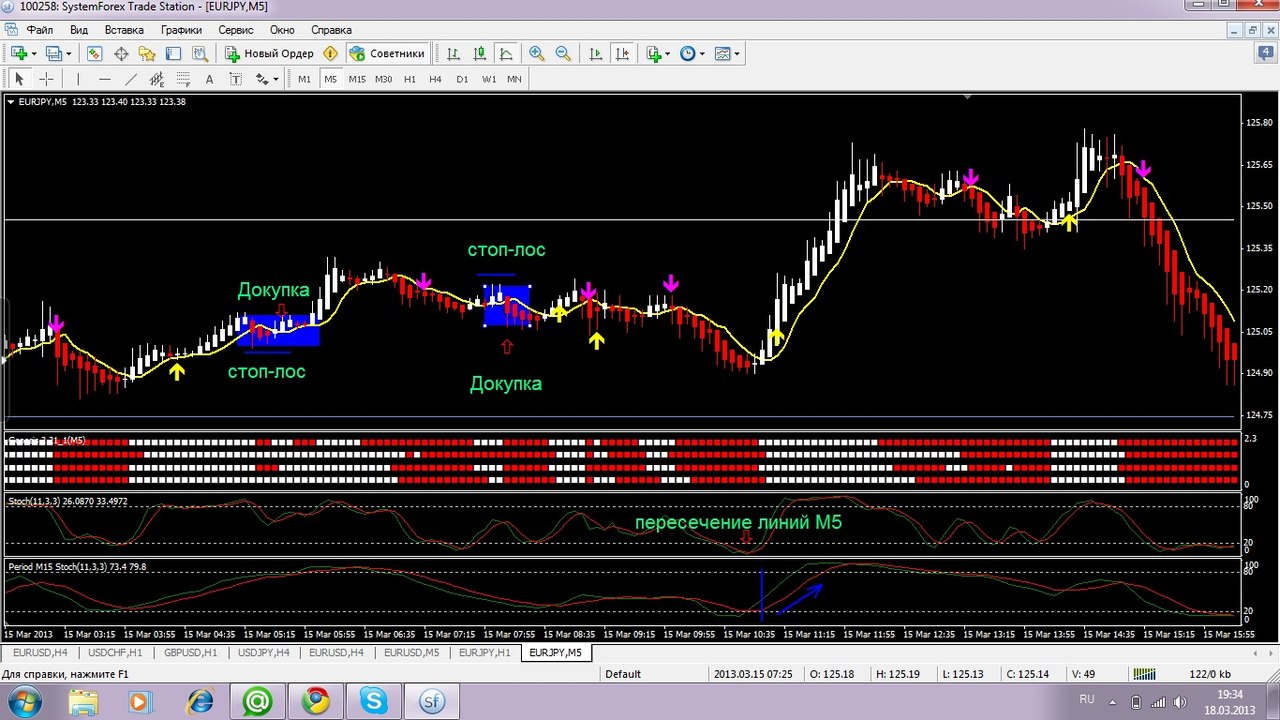Viewport: 1280px width, 720px height.
Task: Toggle the Советники expert advisors button
Action: coord(388,53)
